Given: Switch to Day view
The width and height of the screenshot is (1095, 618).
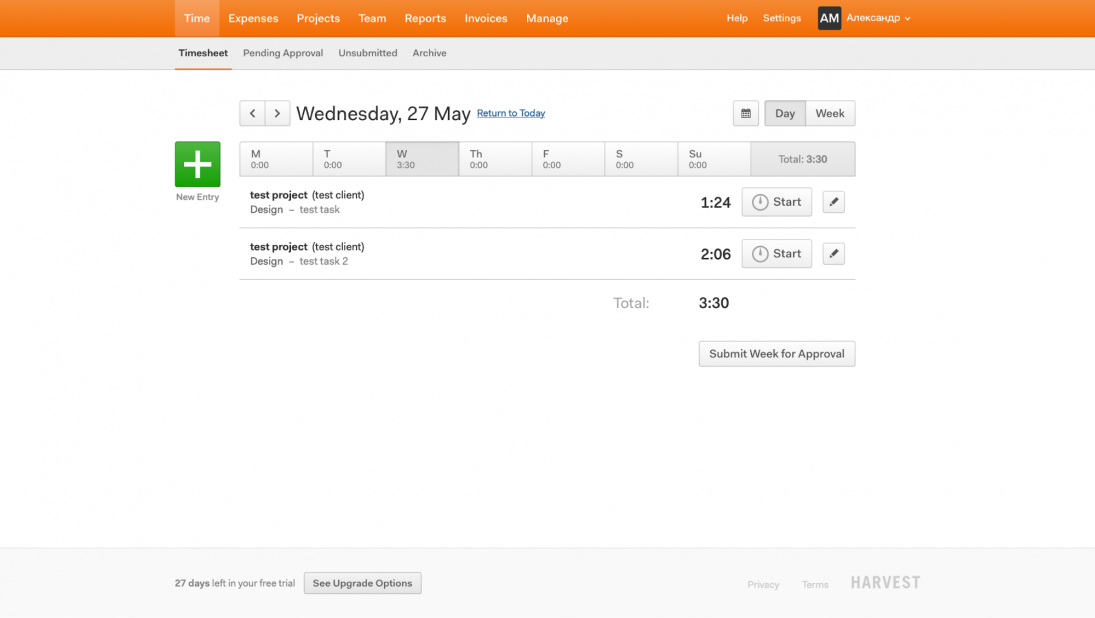Looking at the screenshot, I should (785, 113).
